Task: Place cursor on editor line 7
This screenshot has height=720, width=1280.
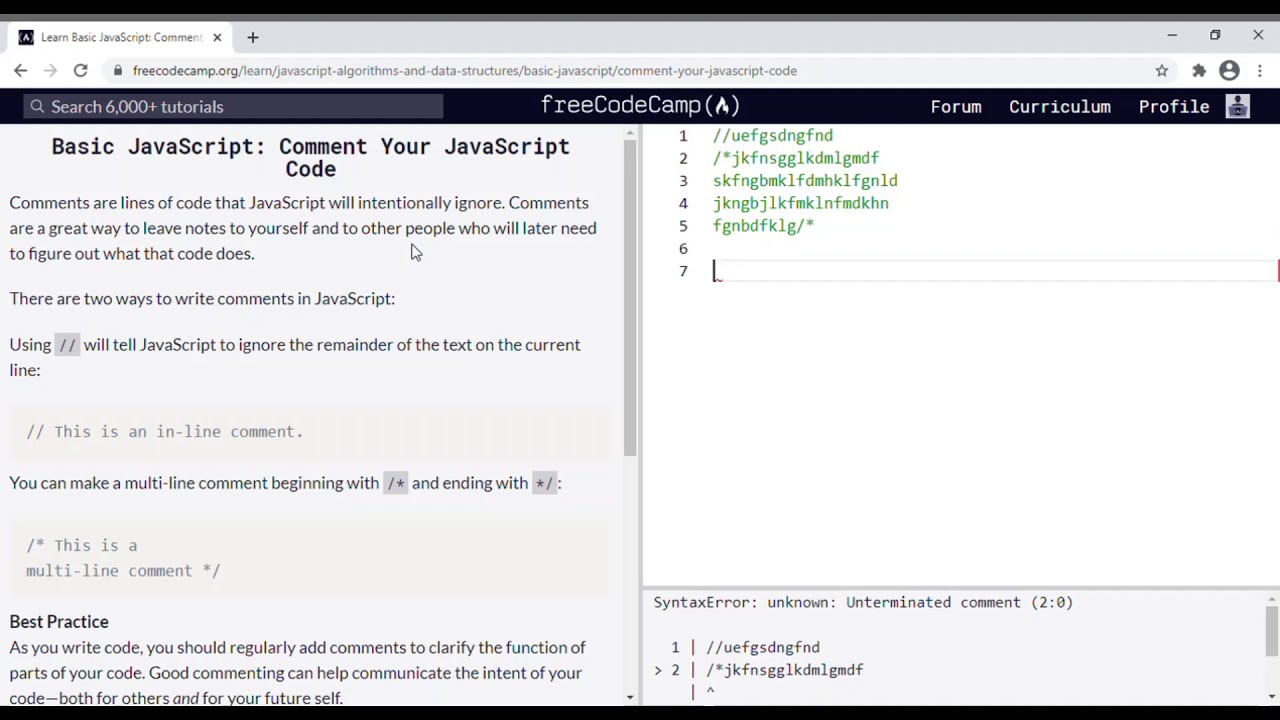Action: [x=995, y=271]
